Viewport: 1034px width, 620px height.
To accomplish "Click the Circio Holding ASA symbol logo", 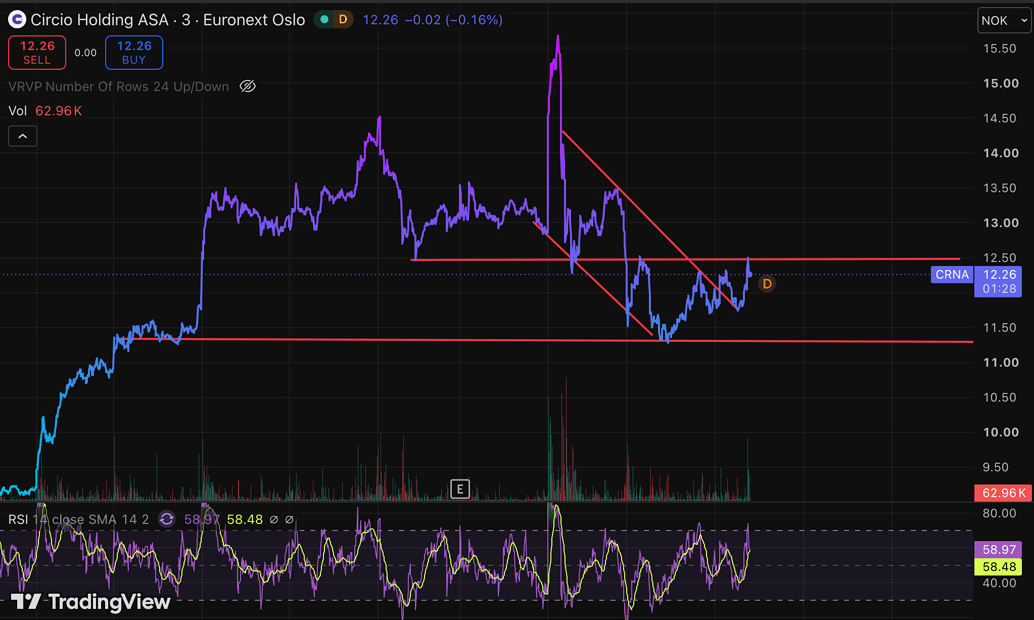I will (16, 20).
